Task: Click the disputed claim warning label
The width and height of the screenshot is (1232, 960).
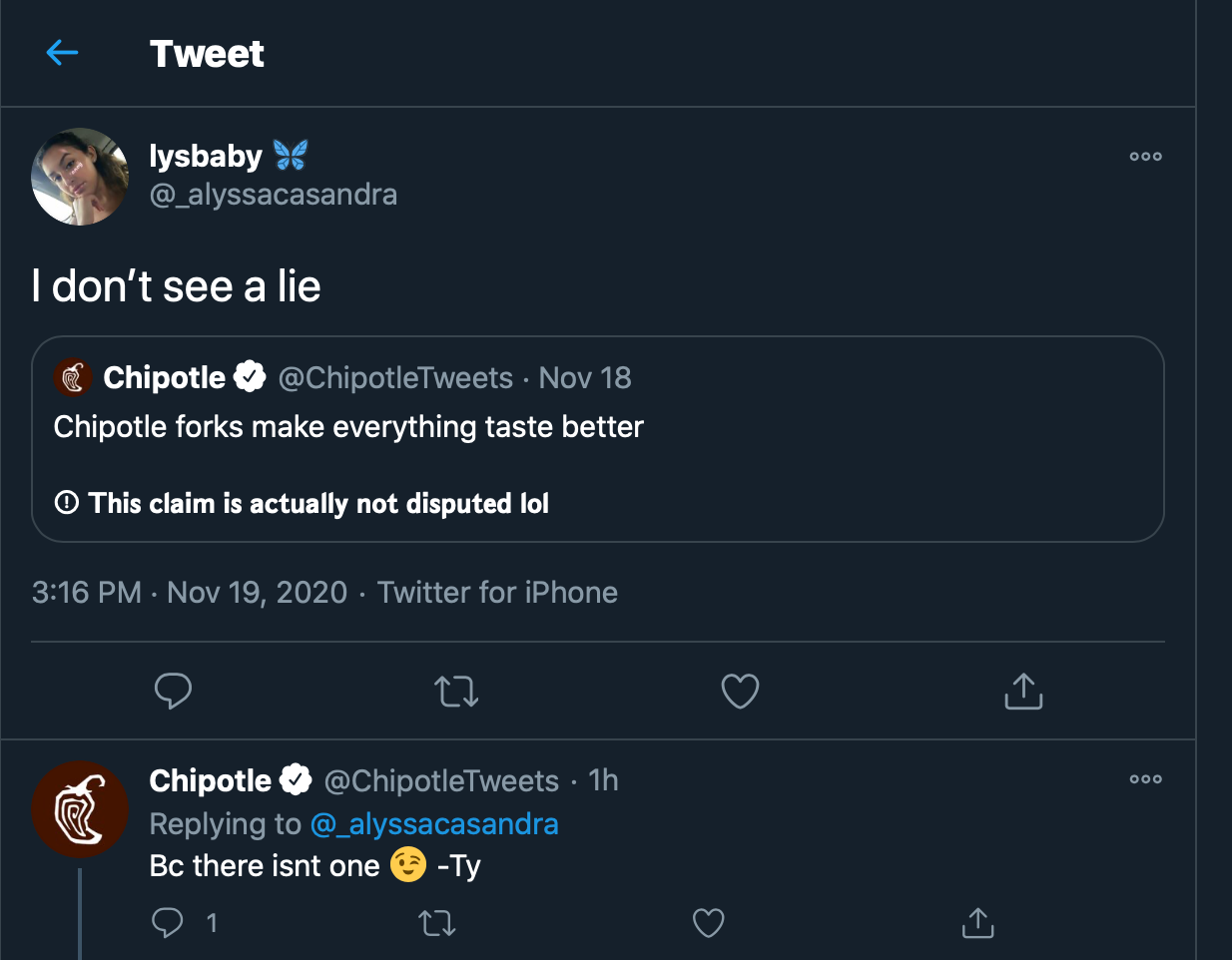Action: 317,503
